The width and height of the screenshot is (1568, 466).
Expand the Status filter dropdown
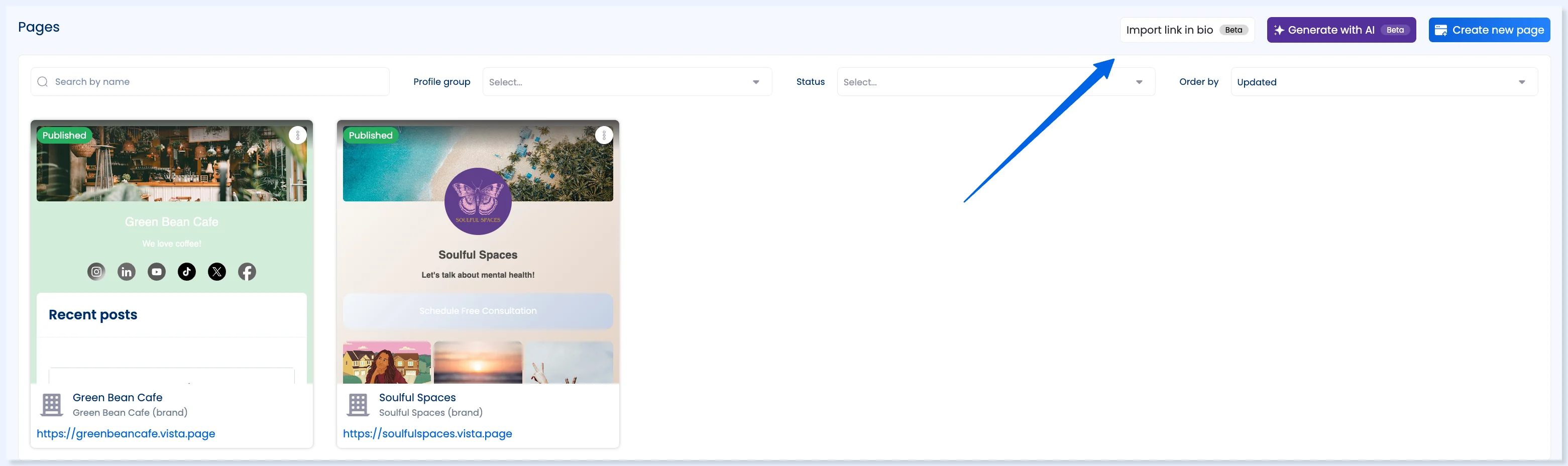[996, 81]
